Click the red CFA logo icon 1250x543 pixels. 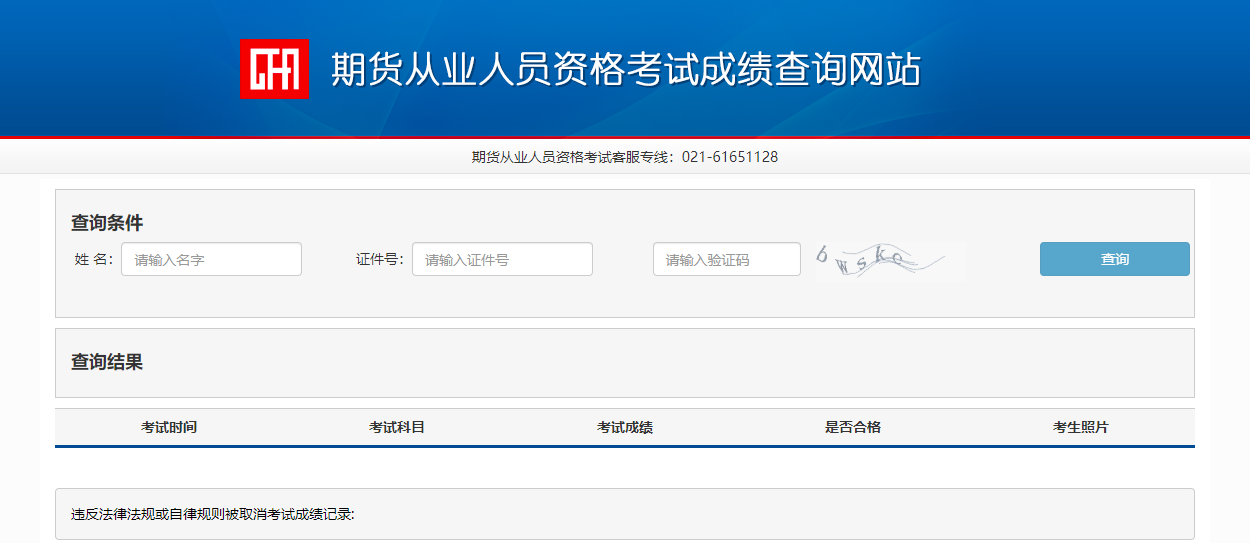[274, 69]
